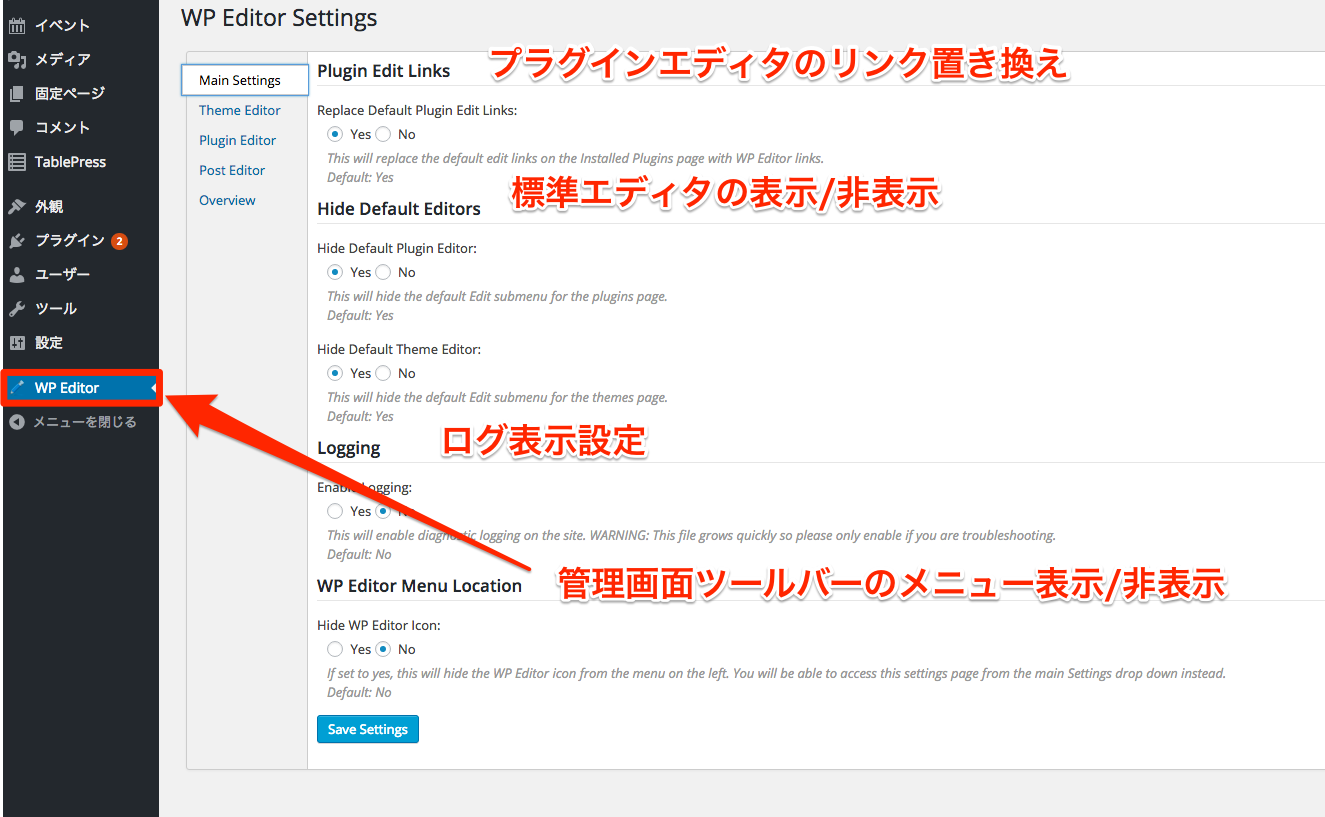This screenshot has height=817, width=1325.
Task: Click the plugin update count badge 2
Action: pos(119,241)
